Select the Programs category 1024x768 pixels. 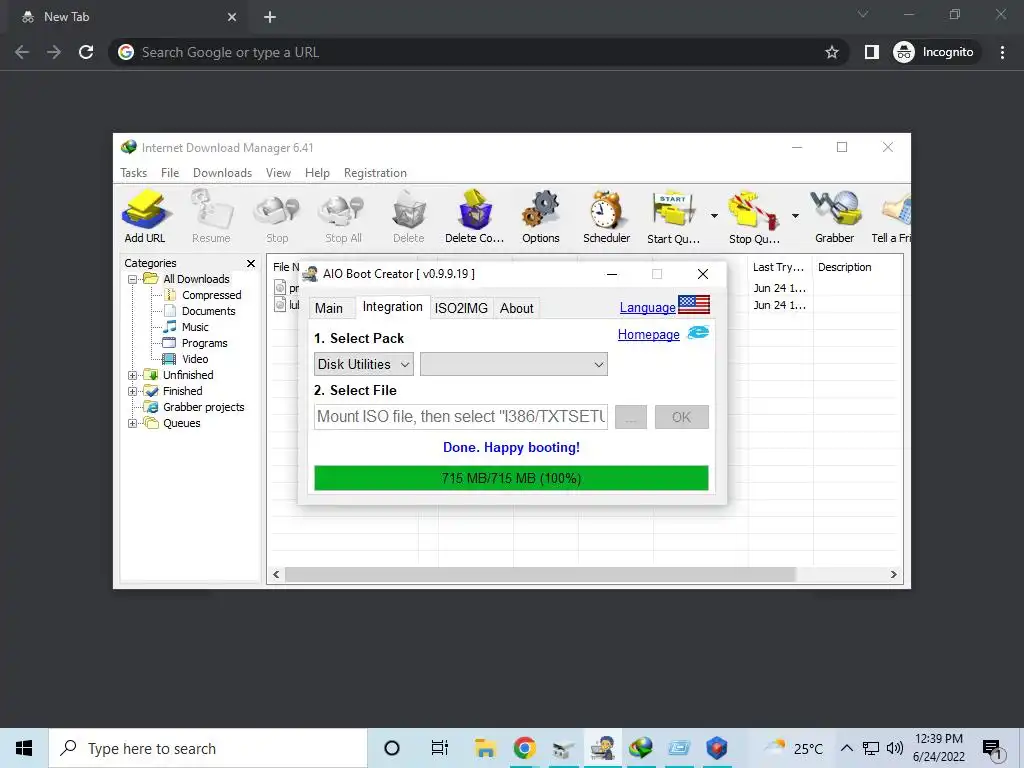[204, 344]
